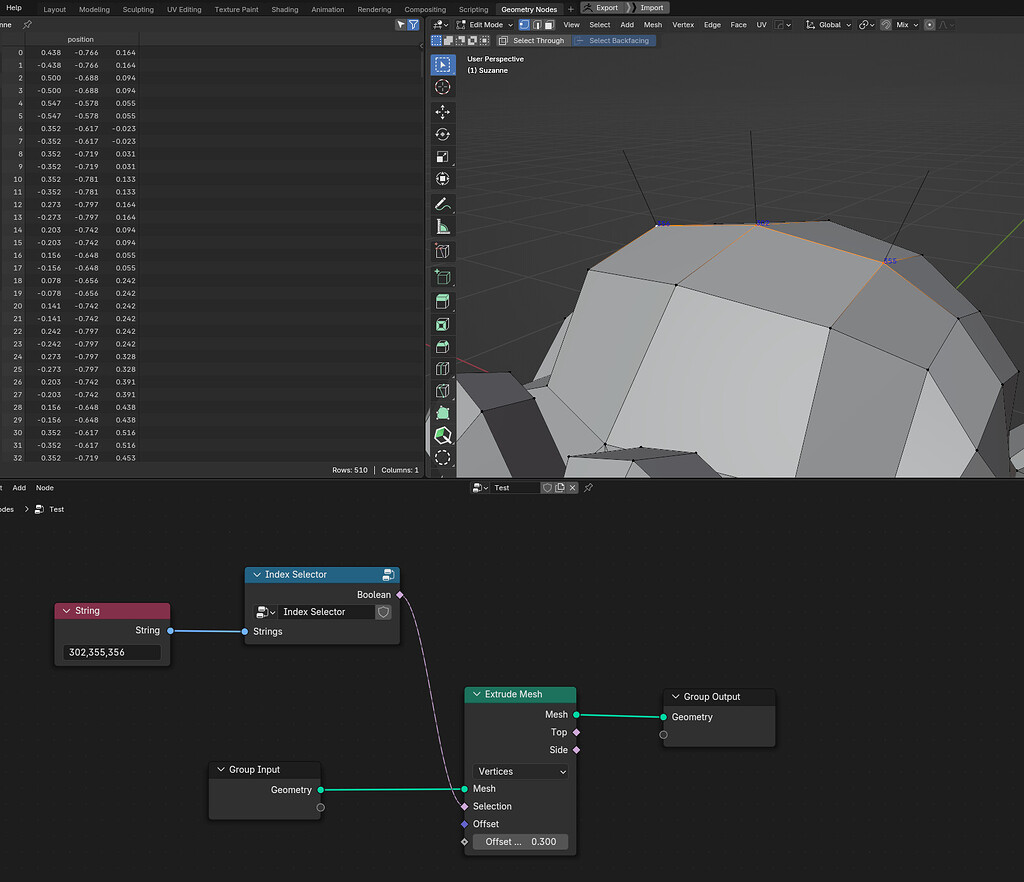Open the 3D viewport editor type menu
This screenshot has height=882, width=1024.
pos(440,25)
